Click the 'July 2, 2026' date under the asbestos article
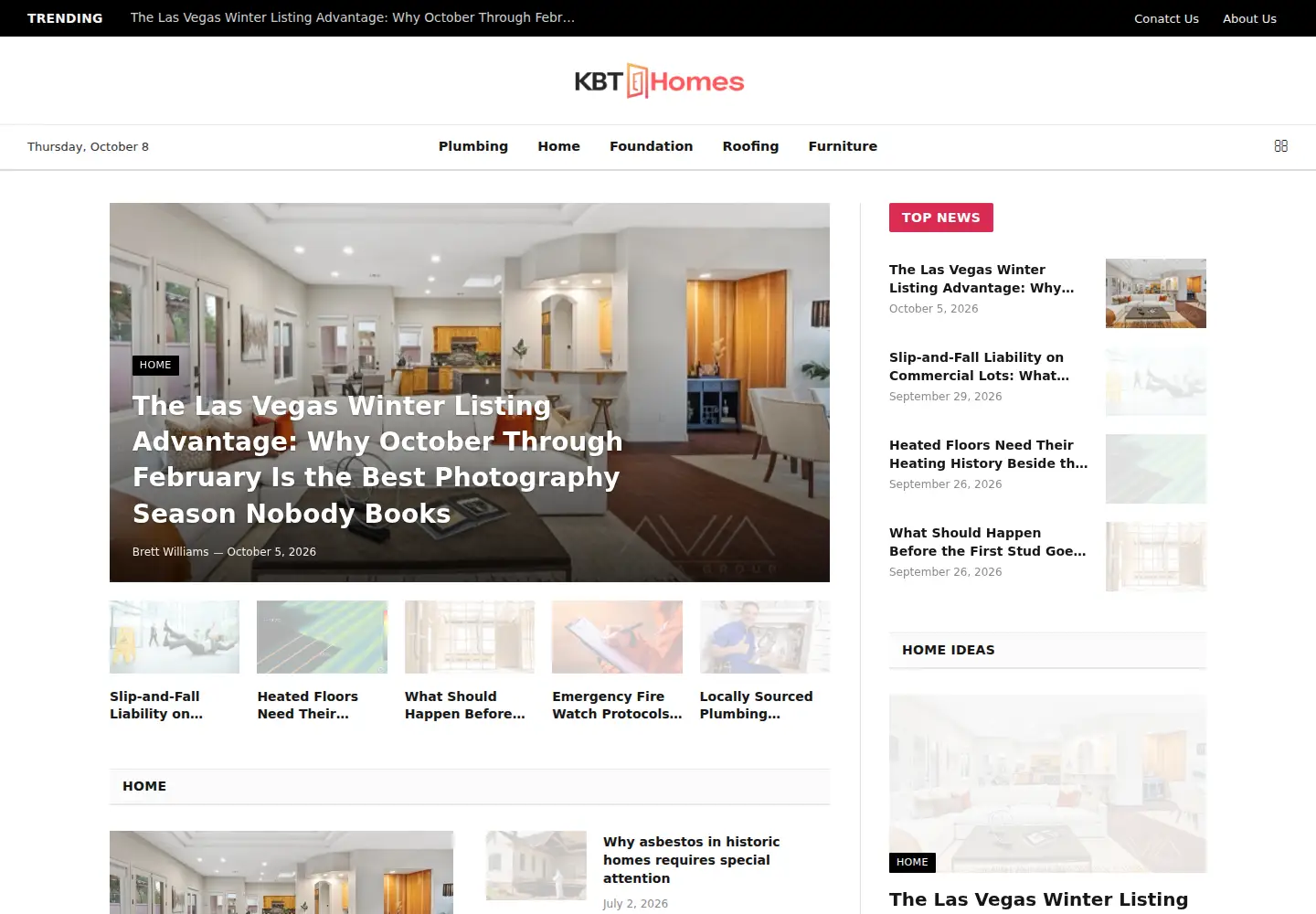1316x914 pixels. (635, 904)
